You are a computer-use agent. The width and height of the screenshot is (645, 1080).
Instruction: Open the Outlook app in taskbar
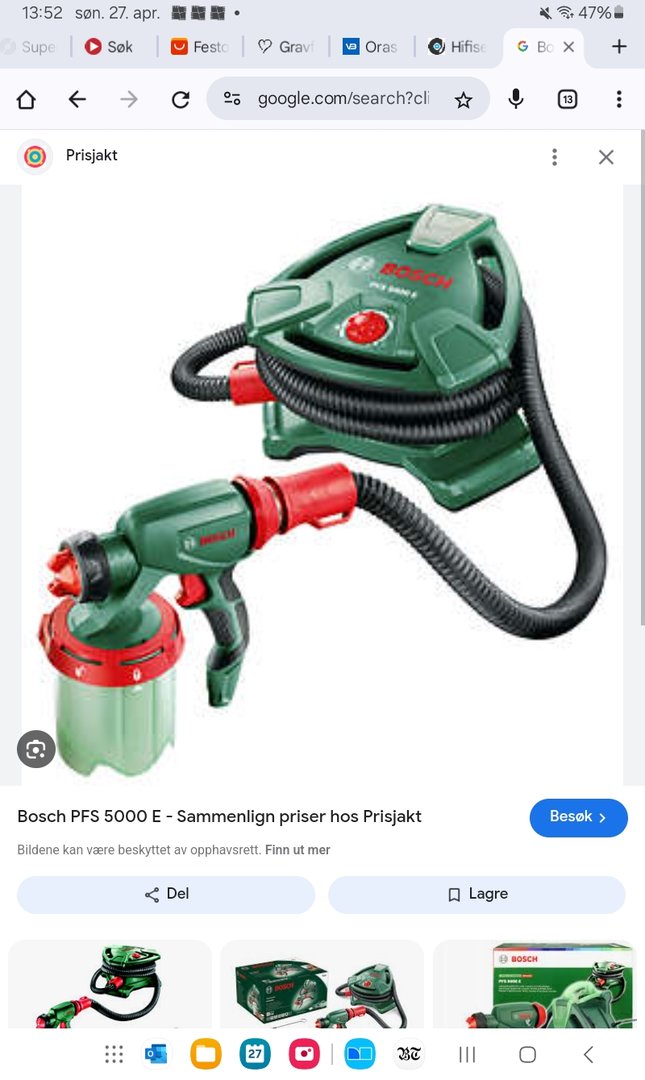[x=156, y=1054]
